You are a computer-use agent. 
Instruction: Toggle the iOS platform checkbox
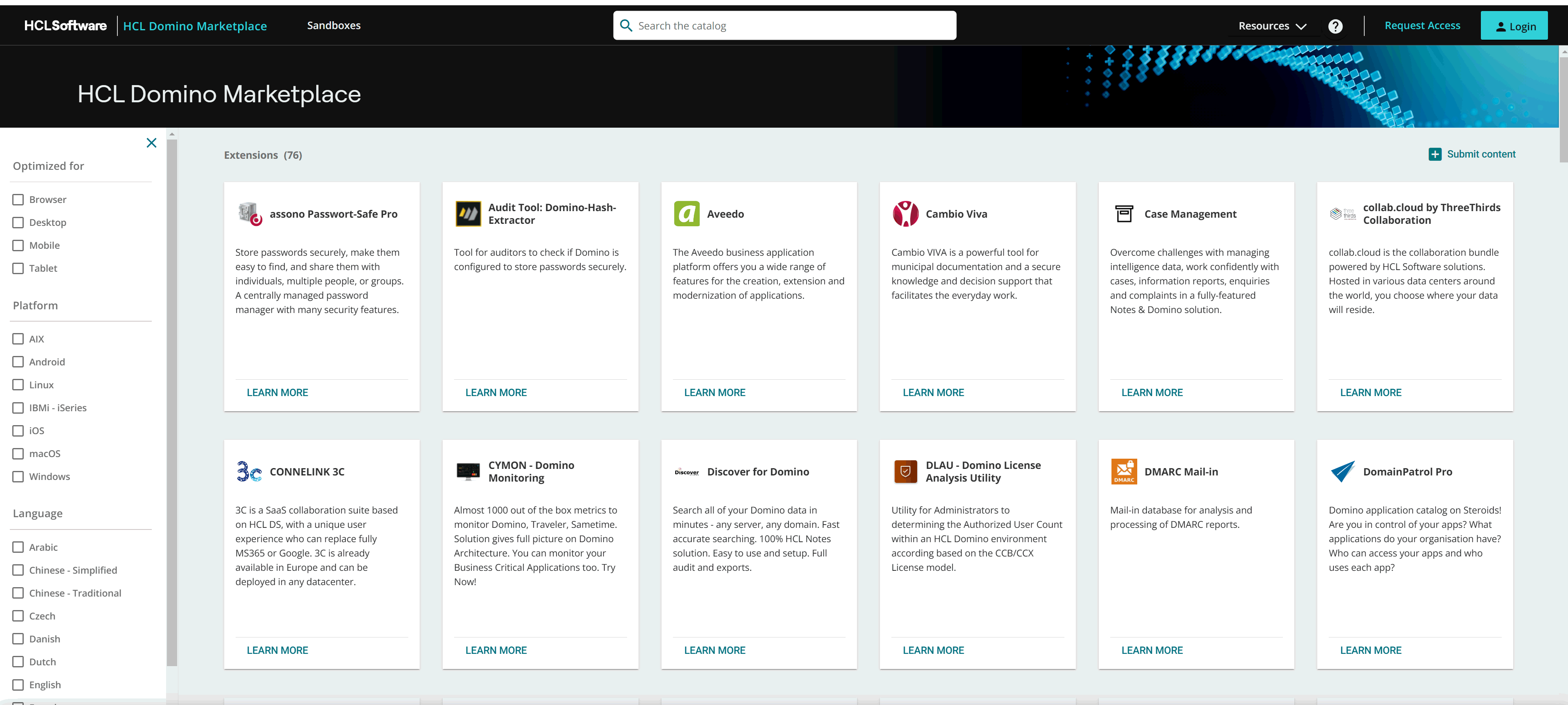point(18,431)
